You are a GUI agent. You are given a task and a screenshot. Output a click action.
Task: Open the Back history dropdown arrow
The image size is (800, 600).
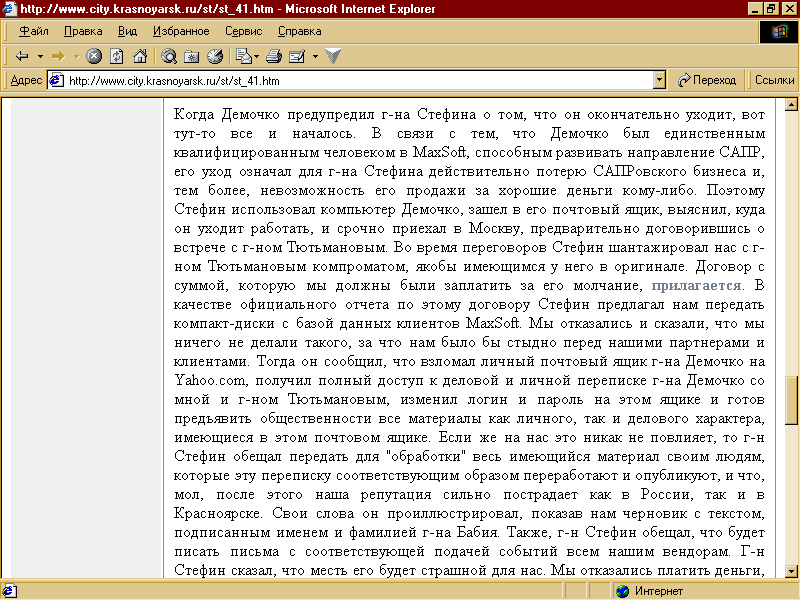40,56
